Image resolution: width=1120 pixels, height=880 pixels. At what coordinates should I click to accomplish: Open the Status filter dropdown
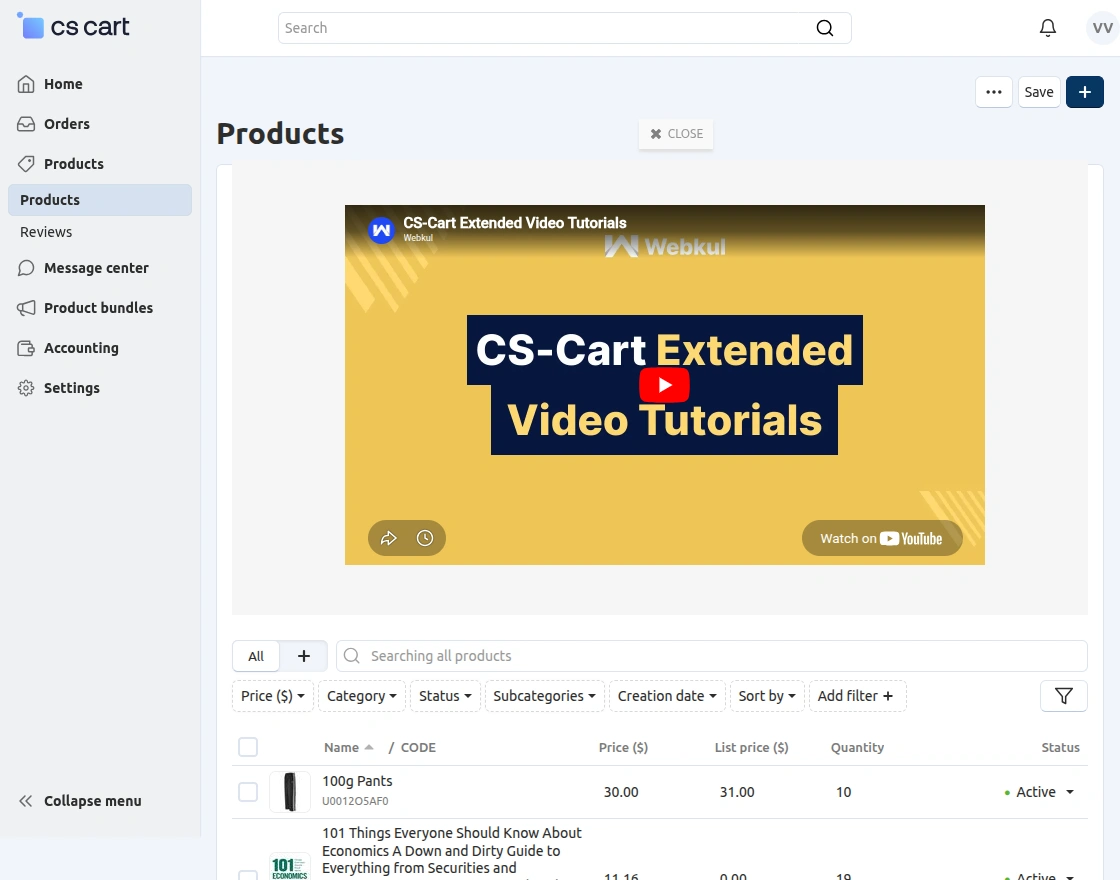click(445, 696)
